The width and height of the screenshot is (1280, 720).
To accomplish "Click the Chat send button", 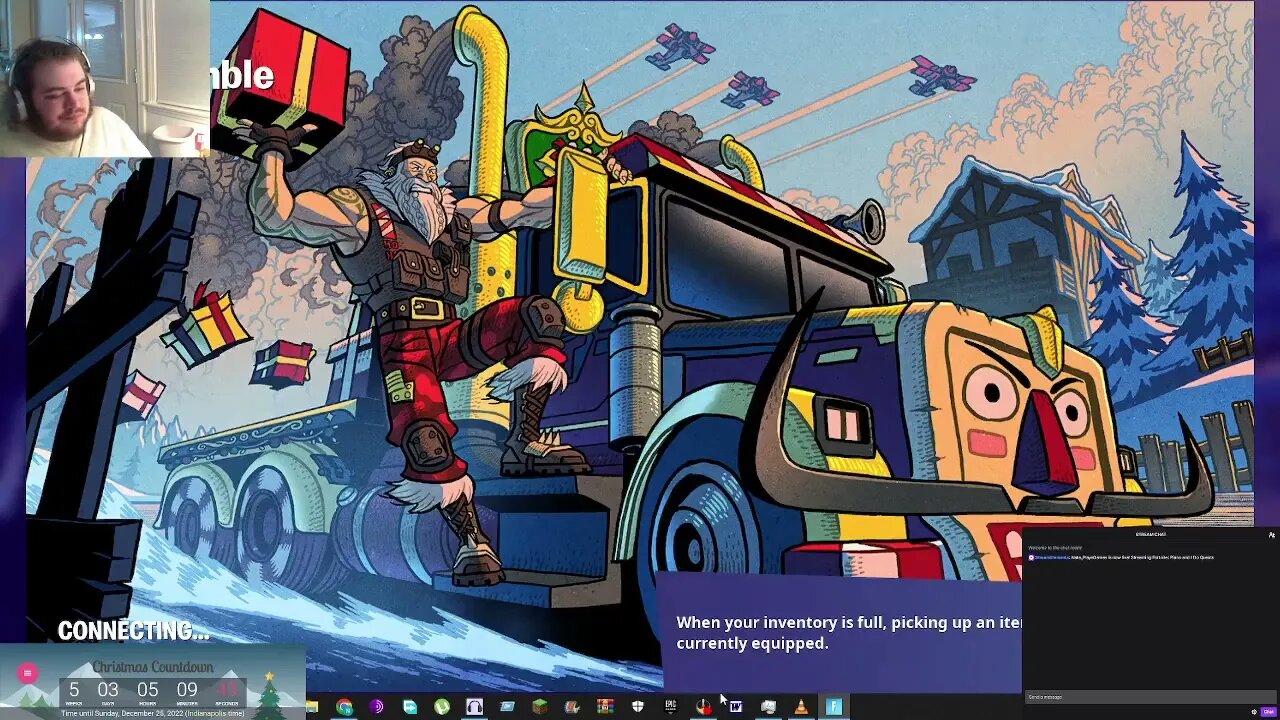I will coord(1269,712).
